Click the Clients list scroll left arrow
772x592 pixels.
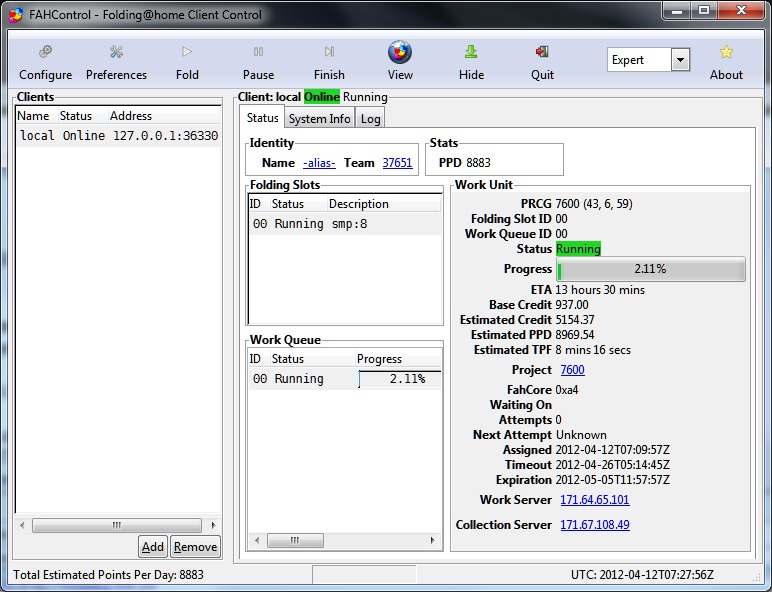[x=22, y=525]
